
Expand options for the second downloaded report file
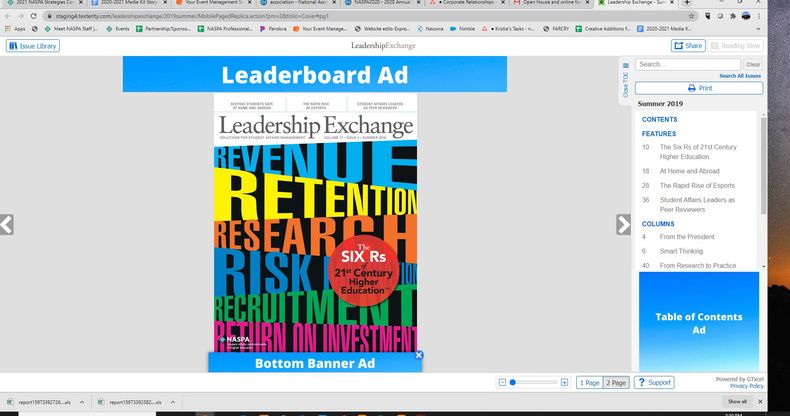pos(172,402)
